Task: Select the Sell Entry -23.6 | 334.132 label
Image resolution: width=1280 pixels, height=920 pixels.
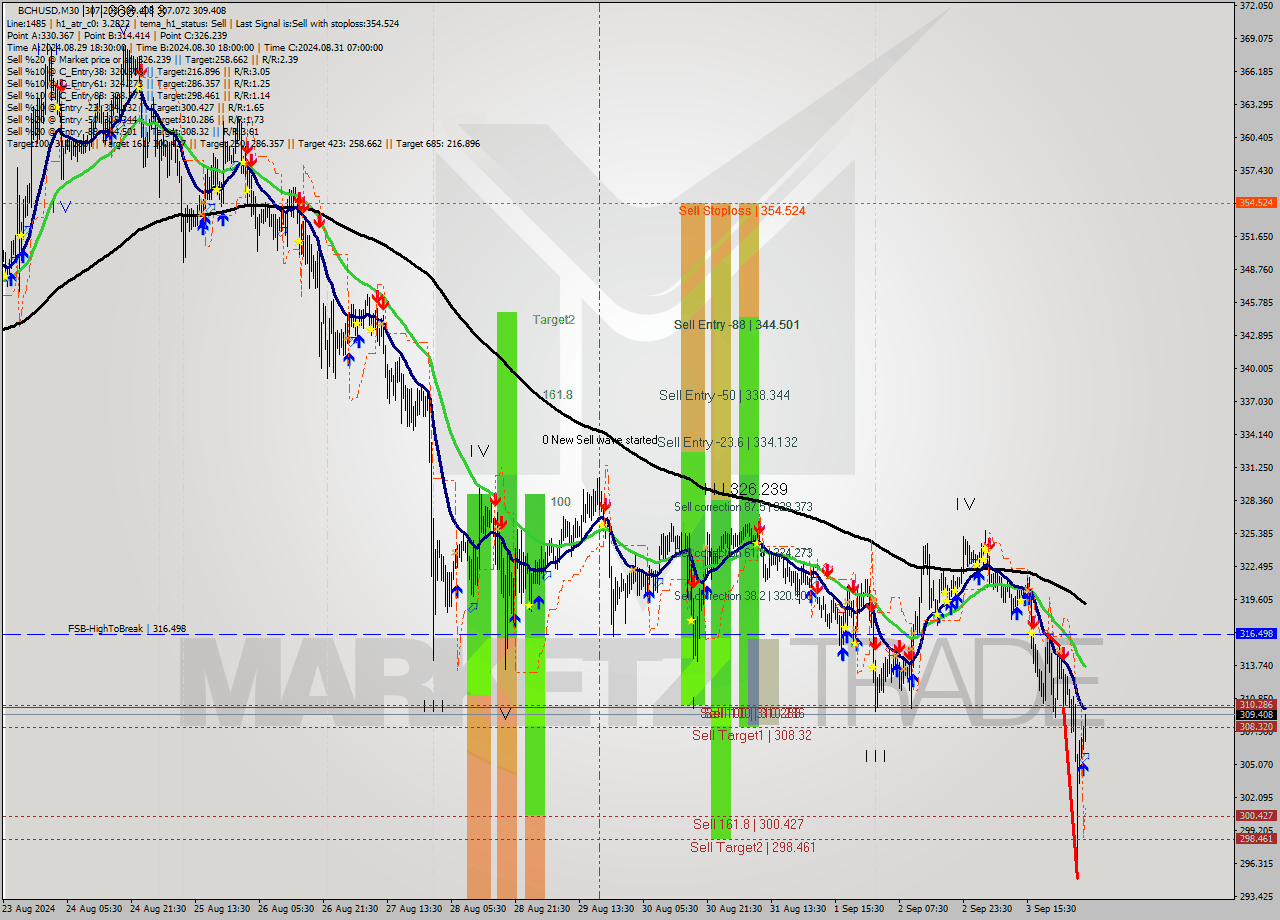Action: (x=727, y=442)
